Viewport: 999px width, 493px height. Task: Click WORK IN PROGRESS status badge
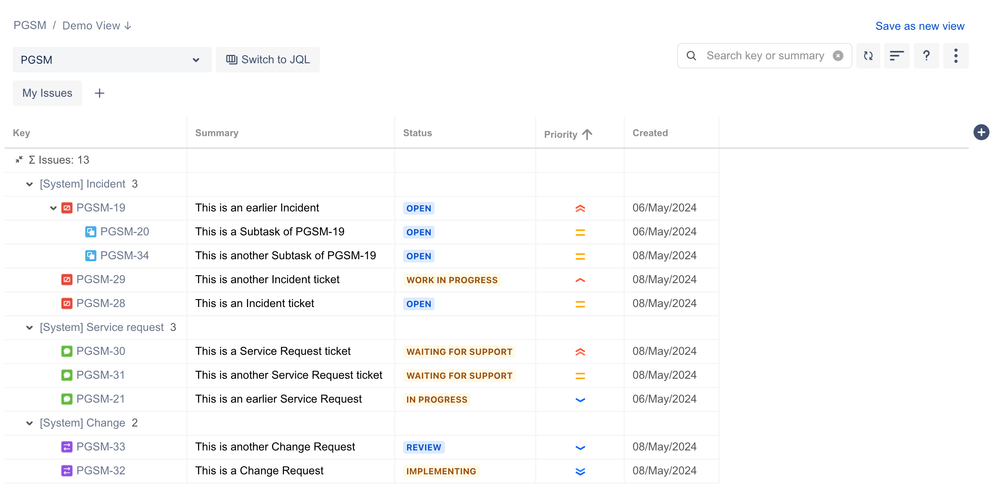click(452, 280)
